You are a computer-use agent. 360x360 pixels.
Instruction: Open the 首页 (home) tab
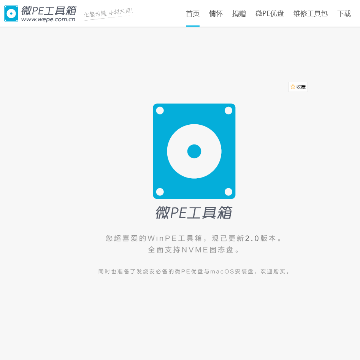click(193, 14)
